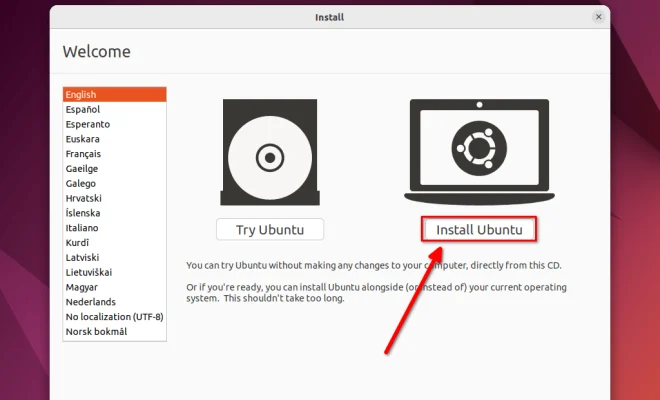Choose Italiano from the language list
Screen dimensions: 660x400
[x=114, y=228]
